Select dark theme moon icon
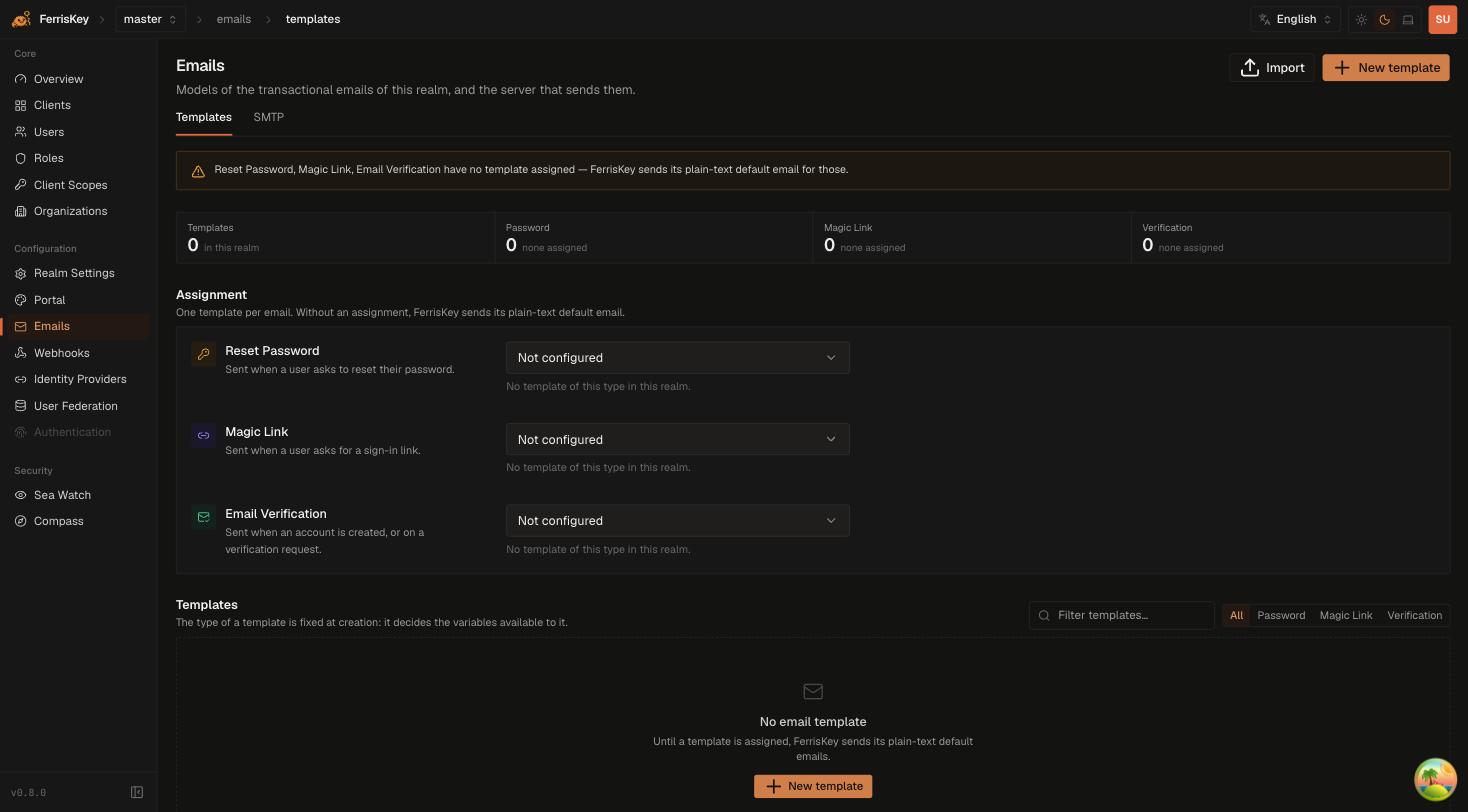Image resolution: width=1468 pixels, height=812 pixels. (1384, 19)
